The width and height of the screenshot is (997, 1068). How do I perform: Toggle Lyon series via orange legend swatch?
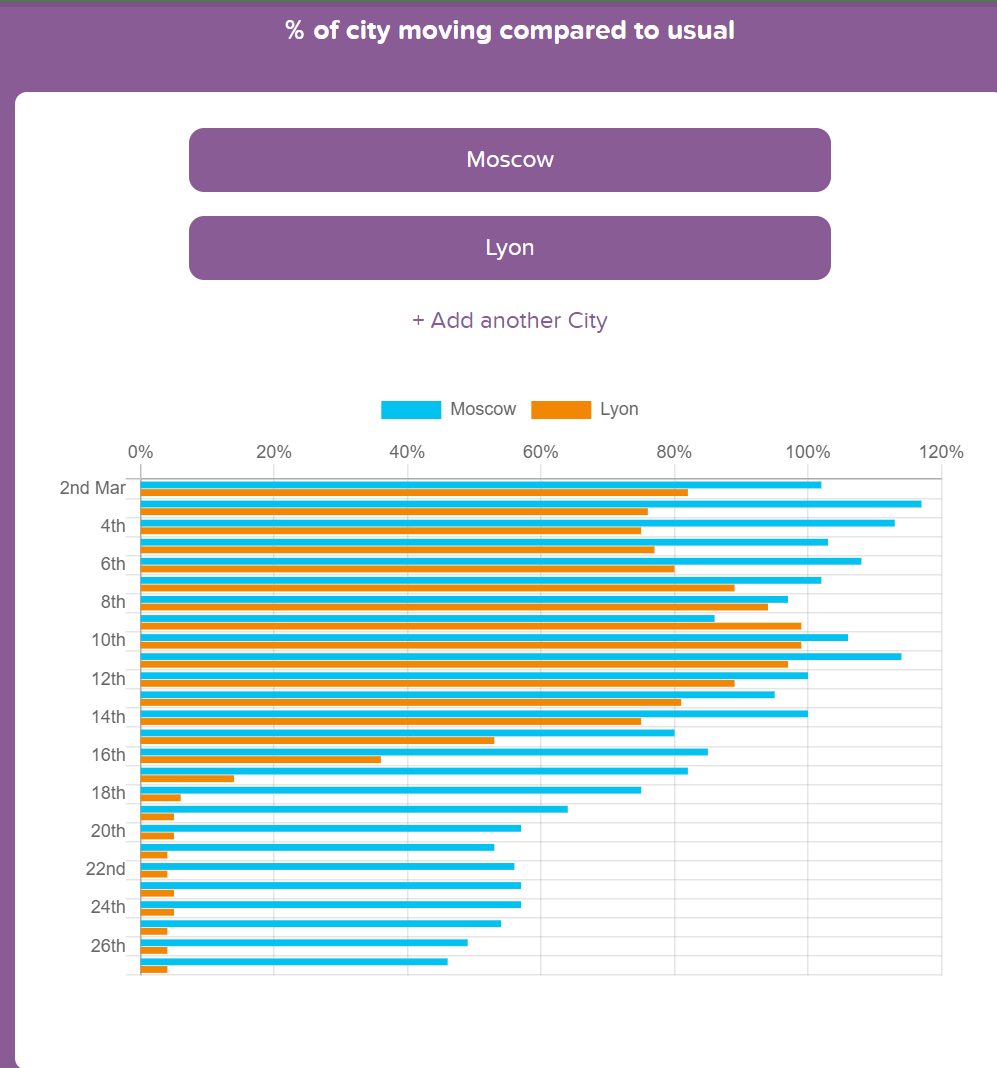tap(560, 409)
